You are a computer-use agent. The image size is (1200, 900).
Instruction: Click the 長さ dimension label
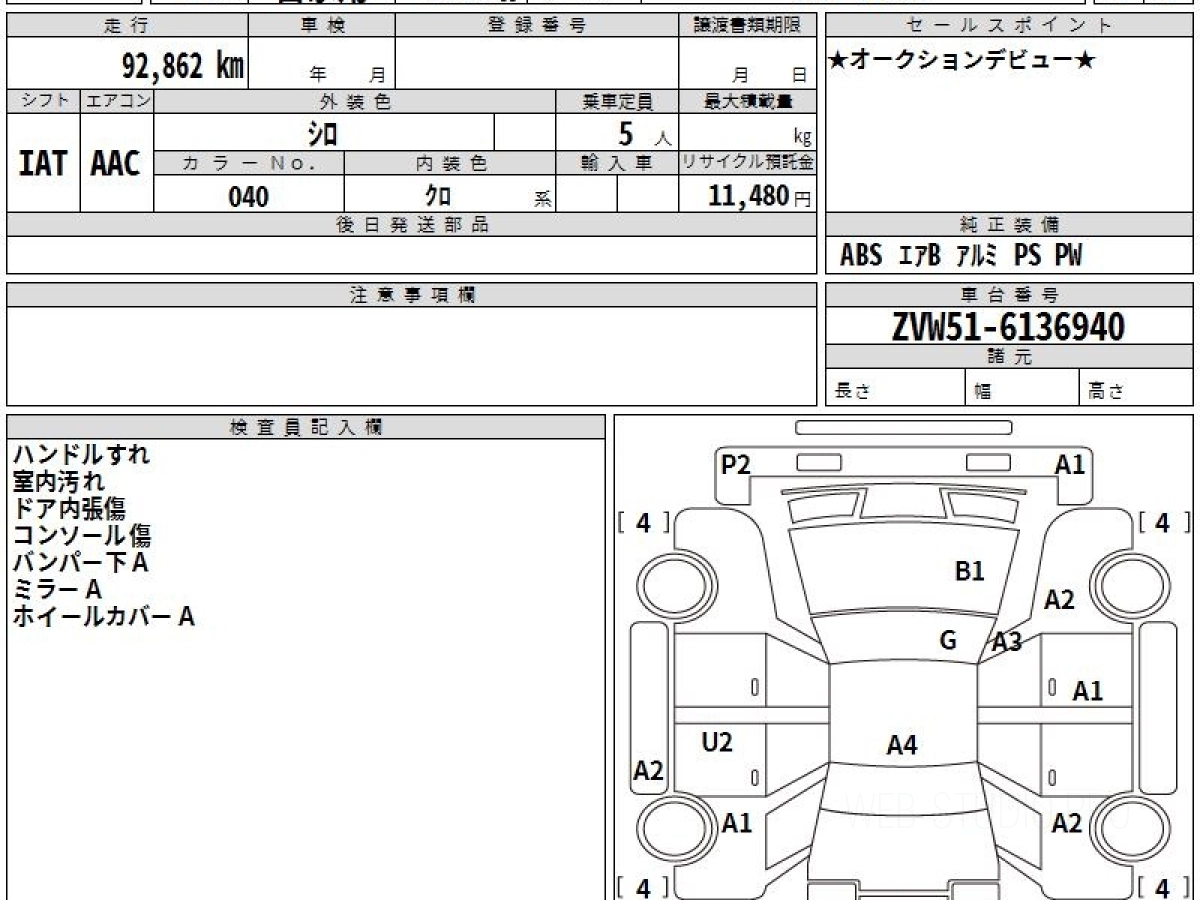pyautogui.click(x=851, y=392)
